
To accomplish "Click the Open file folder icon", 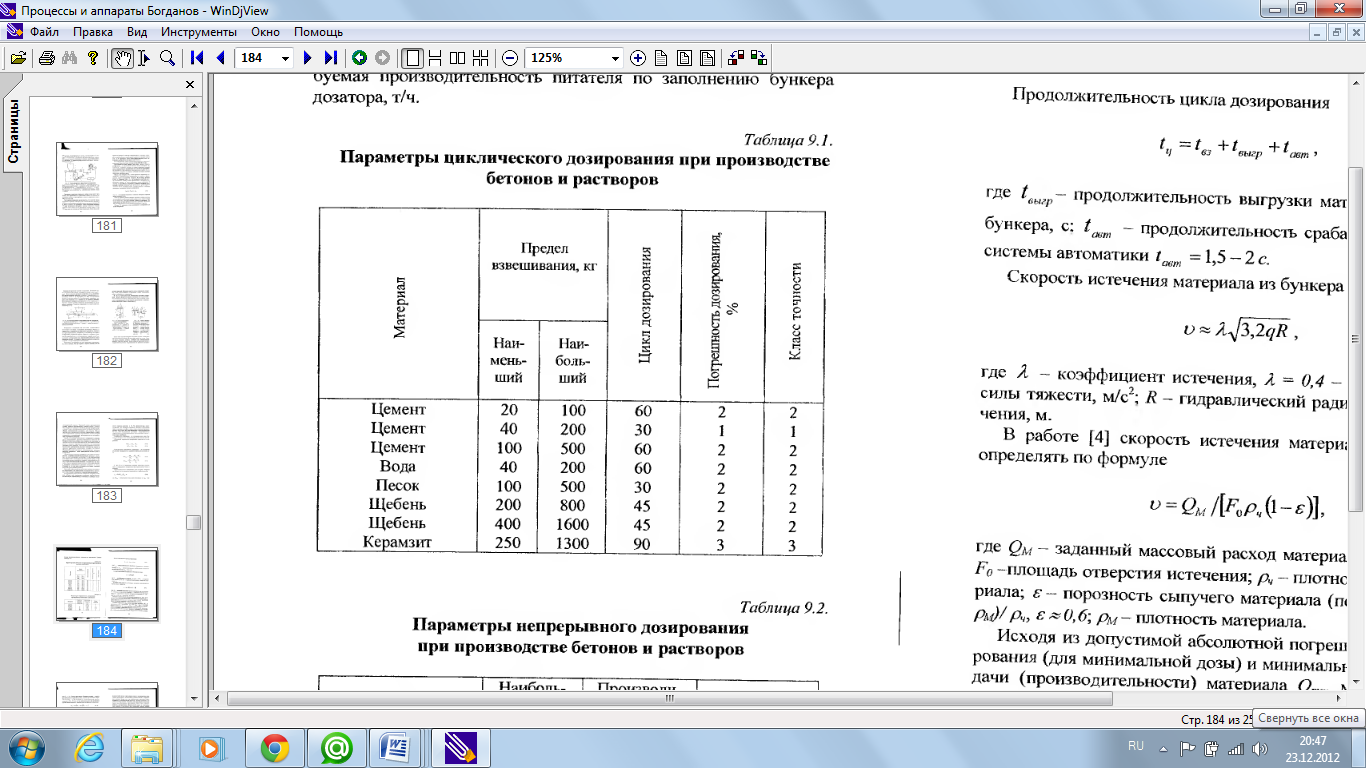I will point(18,58).
